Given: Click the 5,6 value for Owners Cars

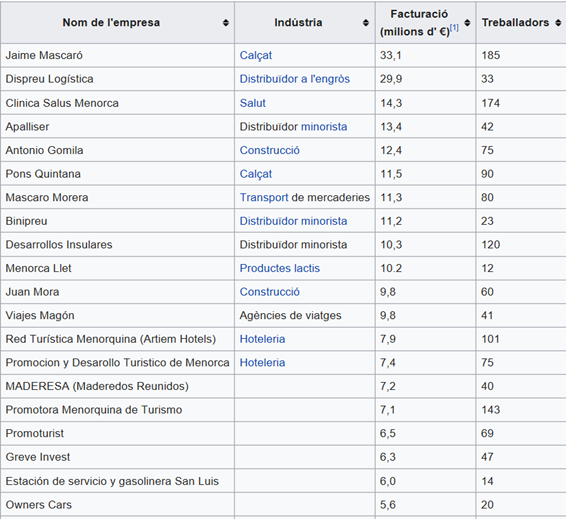Looking at the screenshot, I should click(388, 505).
